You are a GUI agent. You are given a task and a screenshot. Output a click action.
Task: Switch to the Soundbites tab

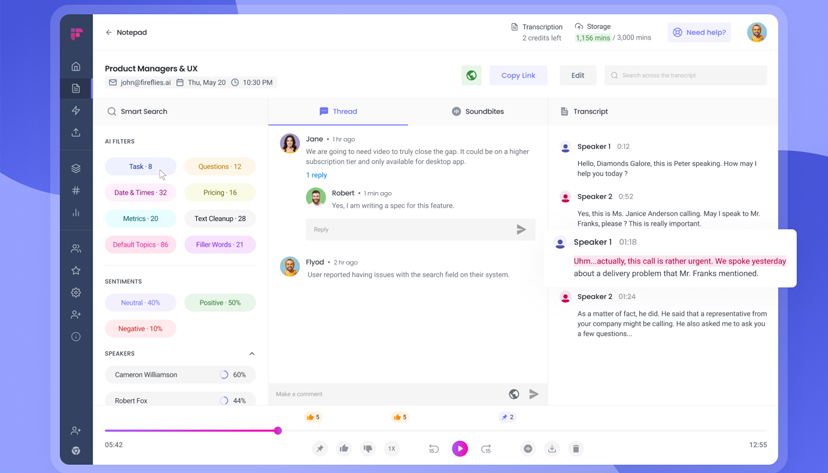click(x=477, y=112)
